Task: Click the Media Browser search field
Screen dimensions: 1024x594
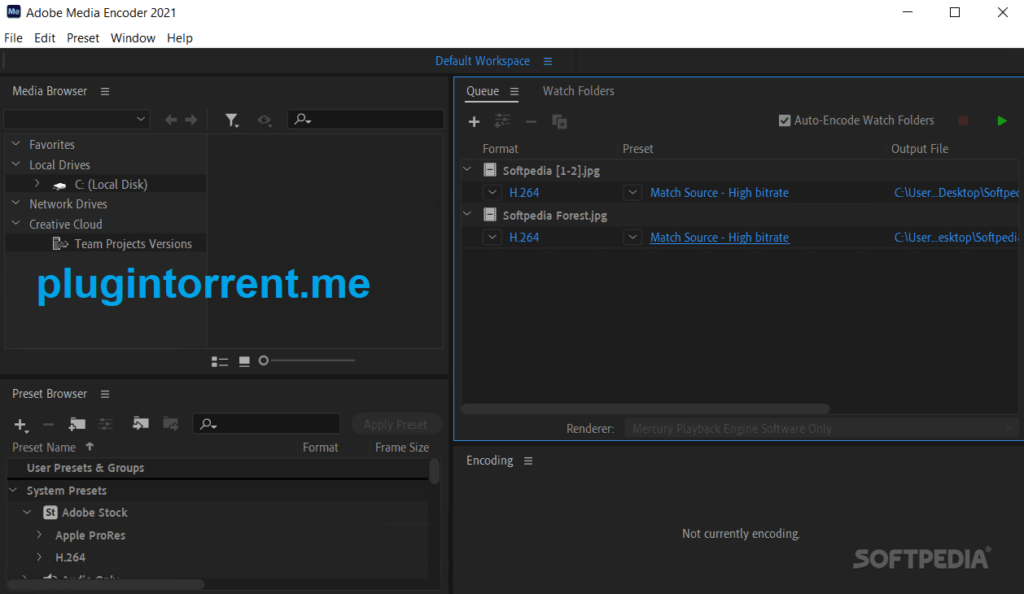Action: click(366, 119)
